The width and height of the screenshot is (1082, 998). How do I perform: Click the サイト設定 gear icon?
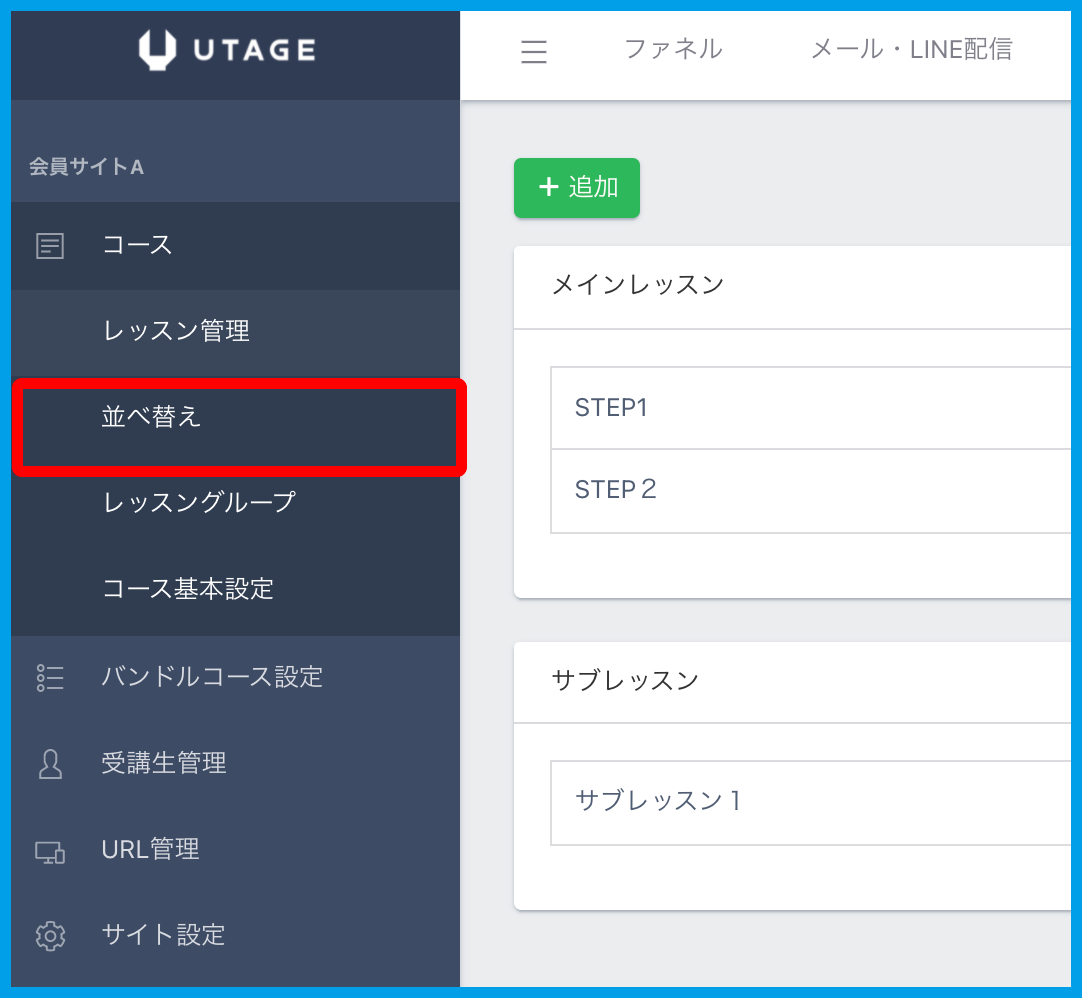tap(50, 936)
